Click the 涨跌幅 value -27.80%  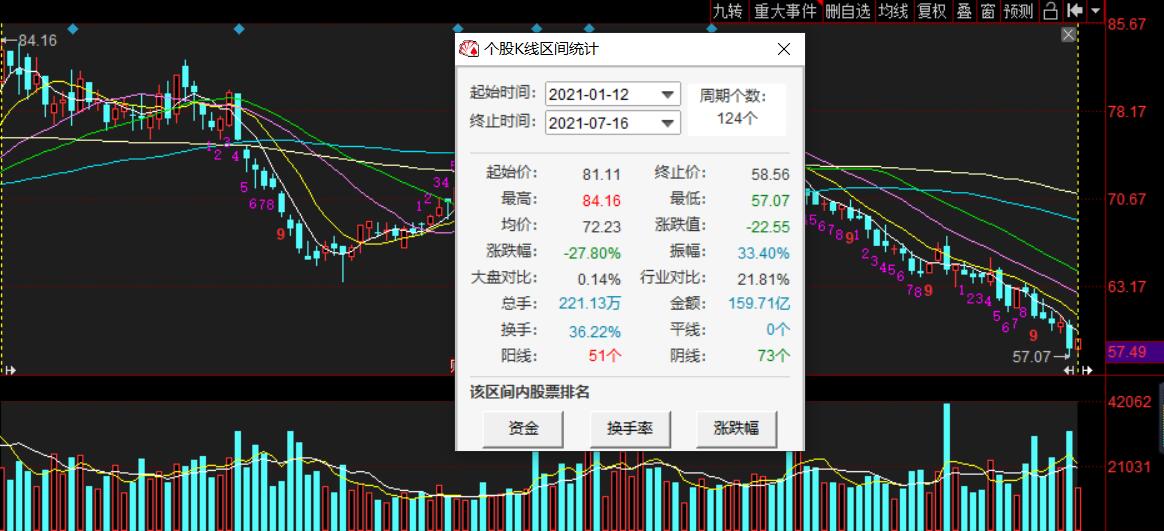click(592, 253)
